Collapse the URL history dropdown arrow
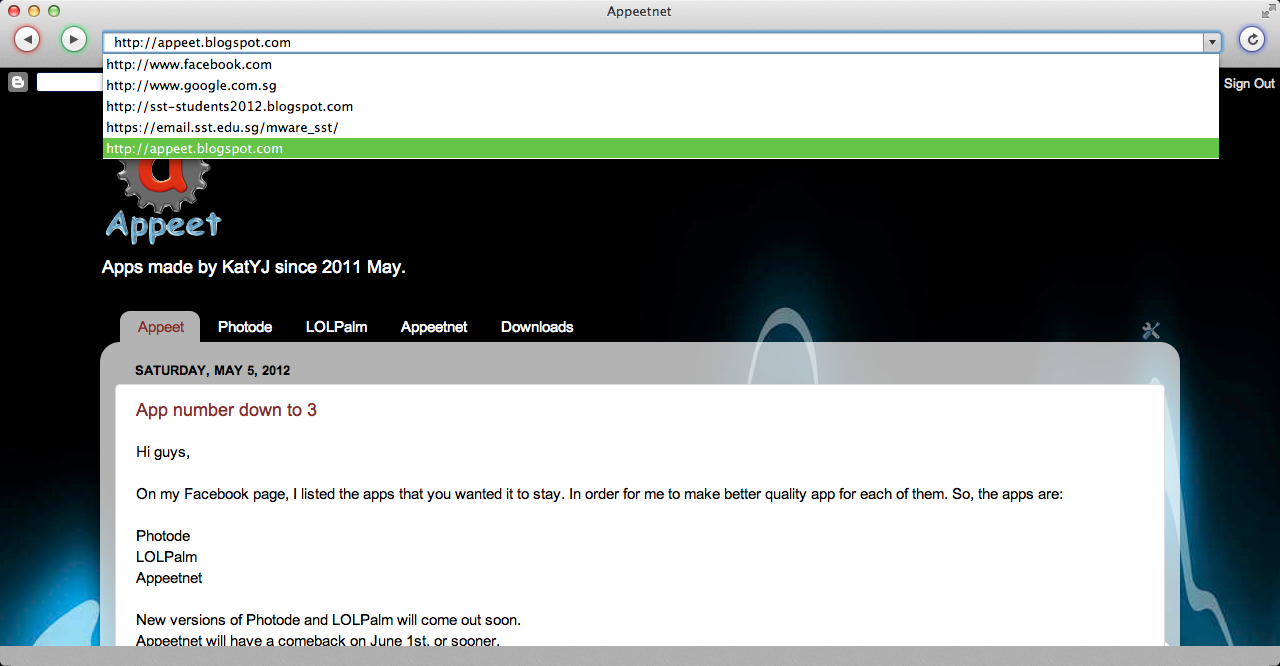The width and height of the screenshot is (1280, 666). 1212,42
